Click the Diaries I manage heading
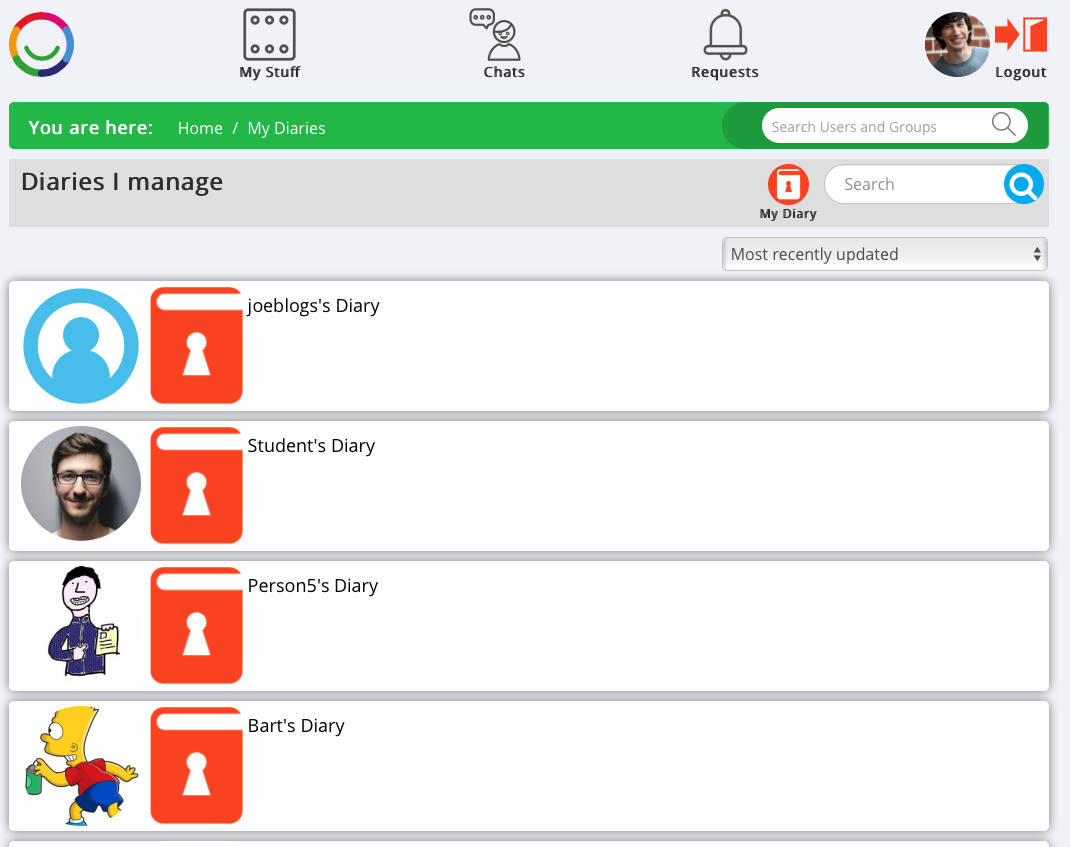 coord(122,182)
